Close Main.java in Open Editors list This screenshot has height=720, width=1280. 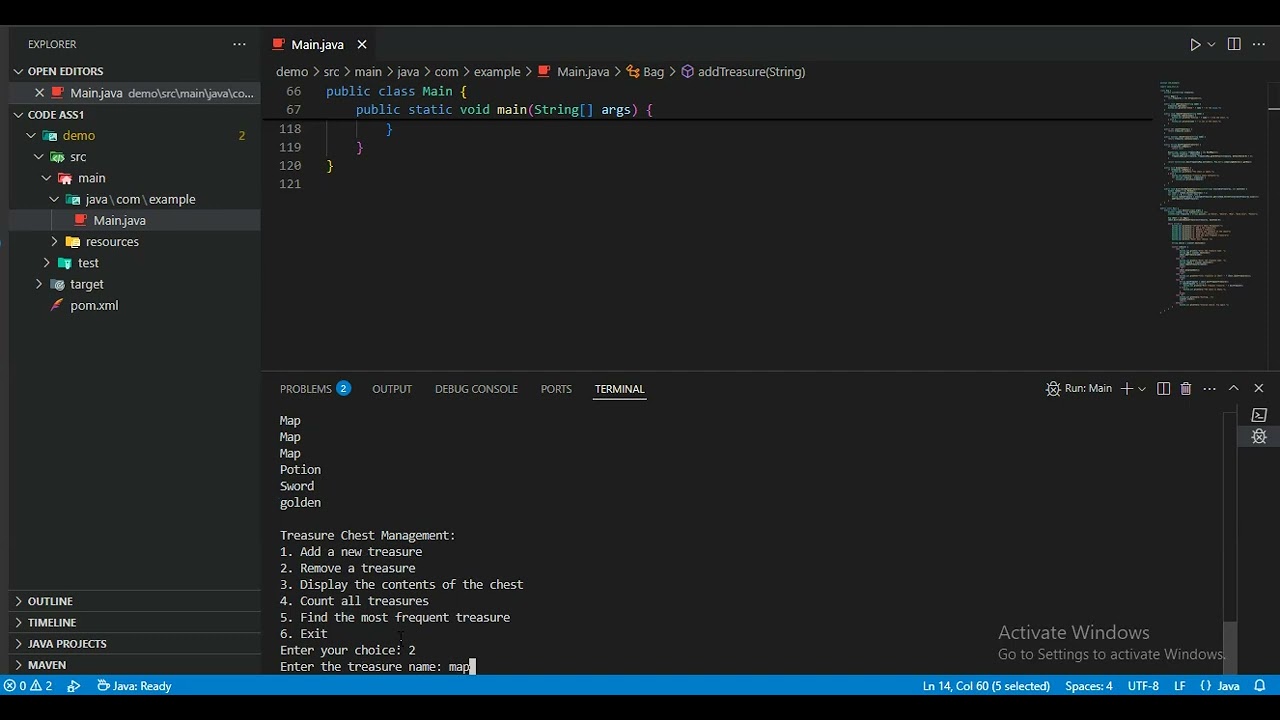coord(40,93)
